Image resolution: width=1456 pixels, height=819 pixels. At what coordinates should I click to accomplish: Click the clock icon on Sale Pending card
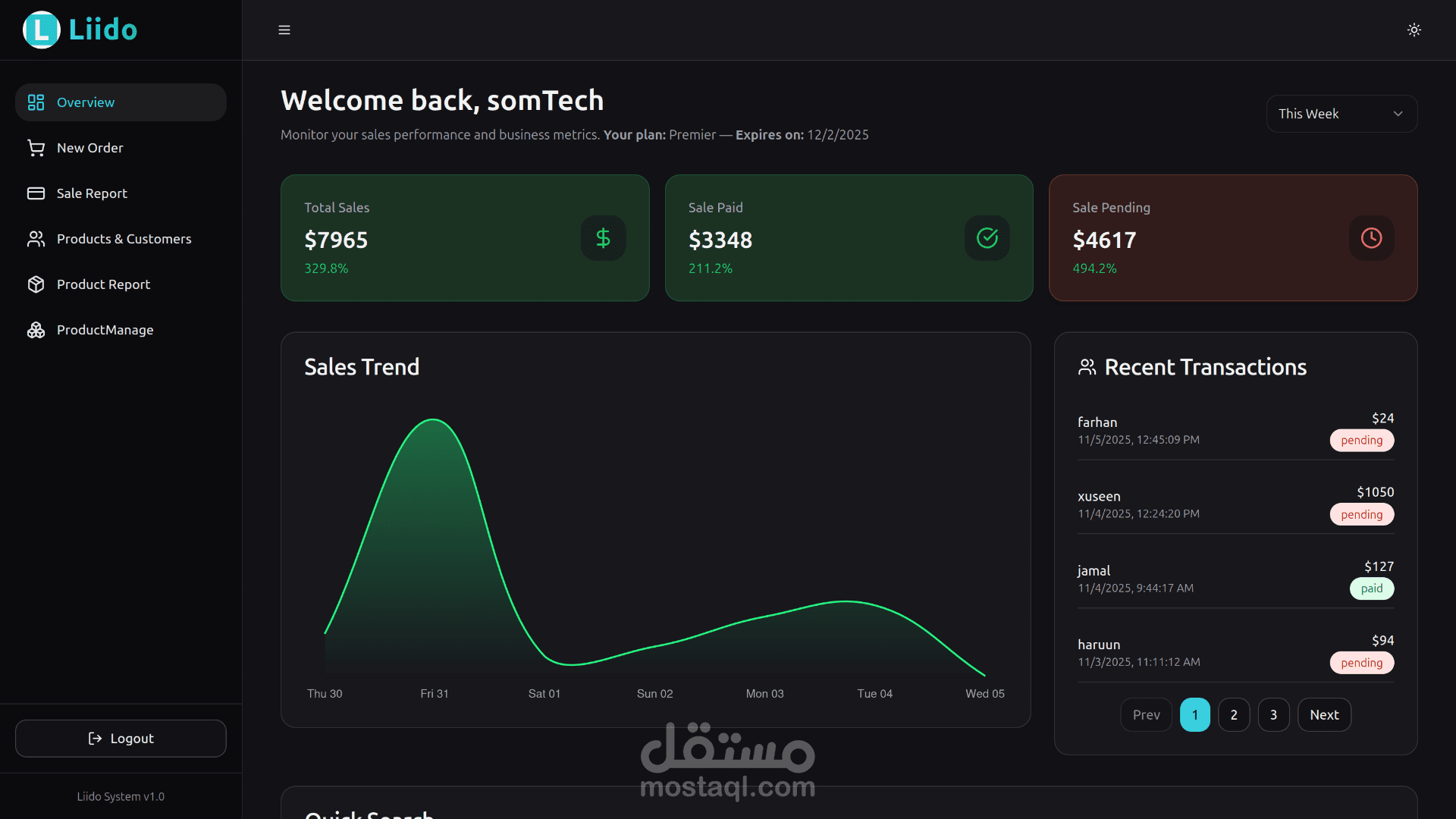click(1371, 237)
